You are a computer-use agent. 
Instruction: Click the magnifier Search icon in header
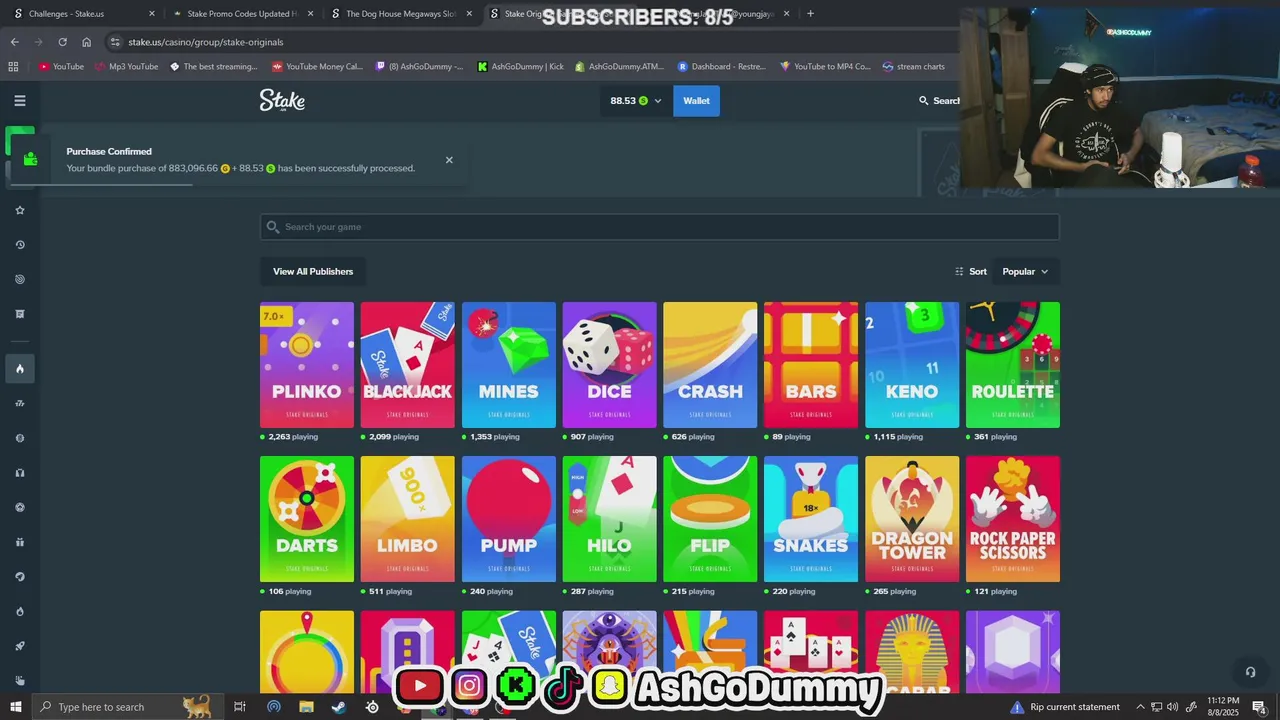point(924,101)
